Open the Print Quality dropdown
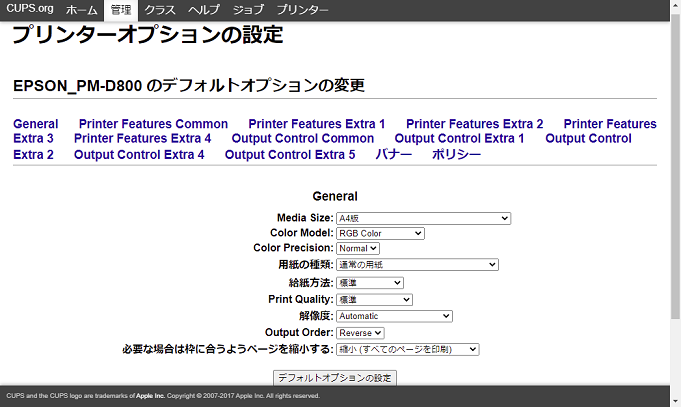Image resolution: width=681 pixels, height=407 pixels. click(374, 300)
